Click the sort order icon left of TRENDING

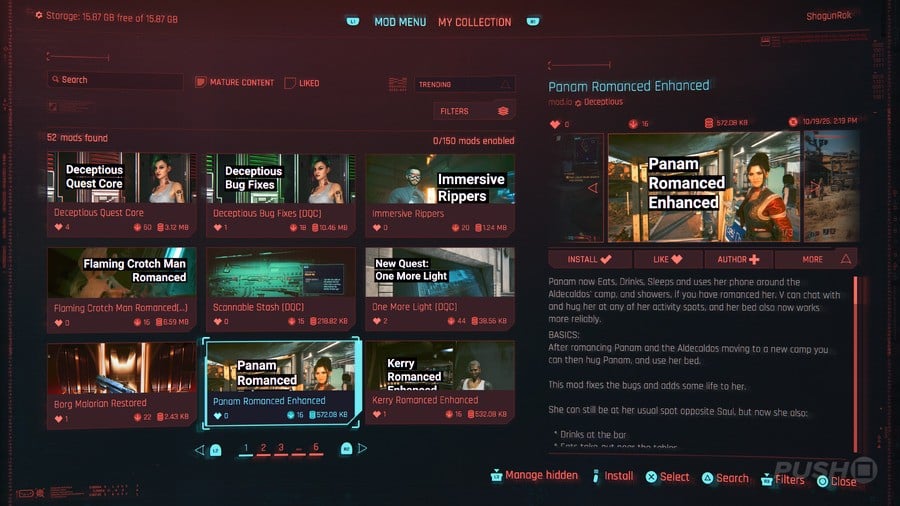pyautogui.click(x=397, y=84)
